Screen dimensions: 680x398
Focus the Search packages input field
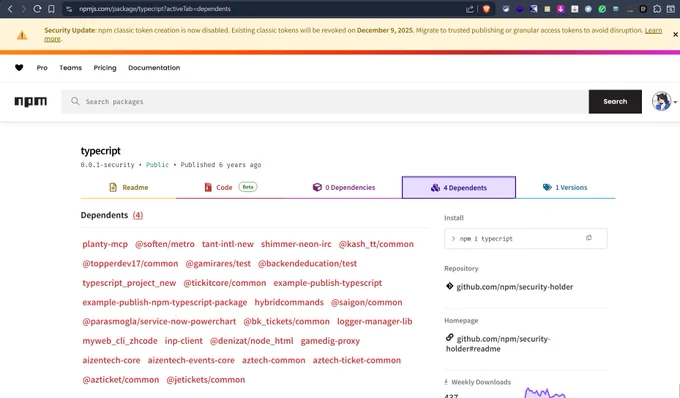tap(325, 101)
